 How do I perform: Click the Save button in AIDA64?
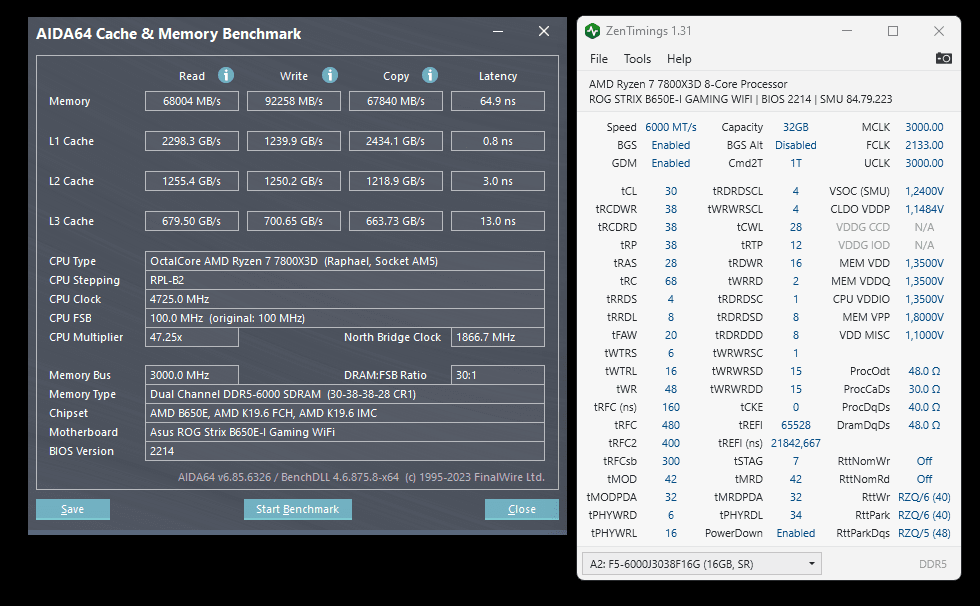72,509
